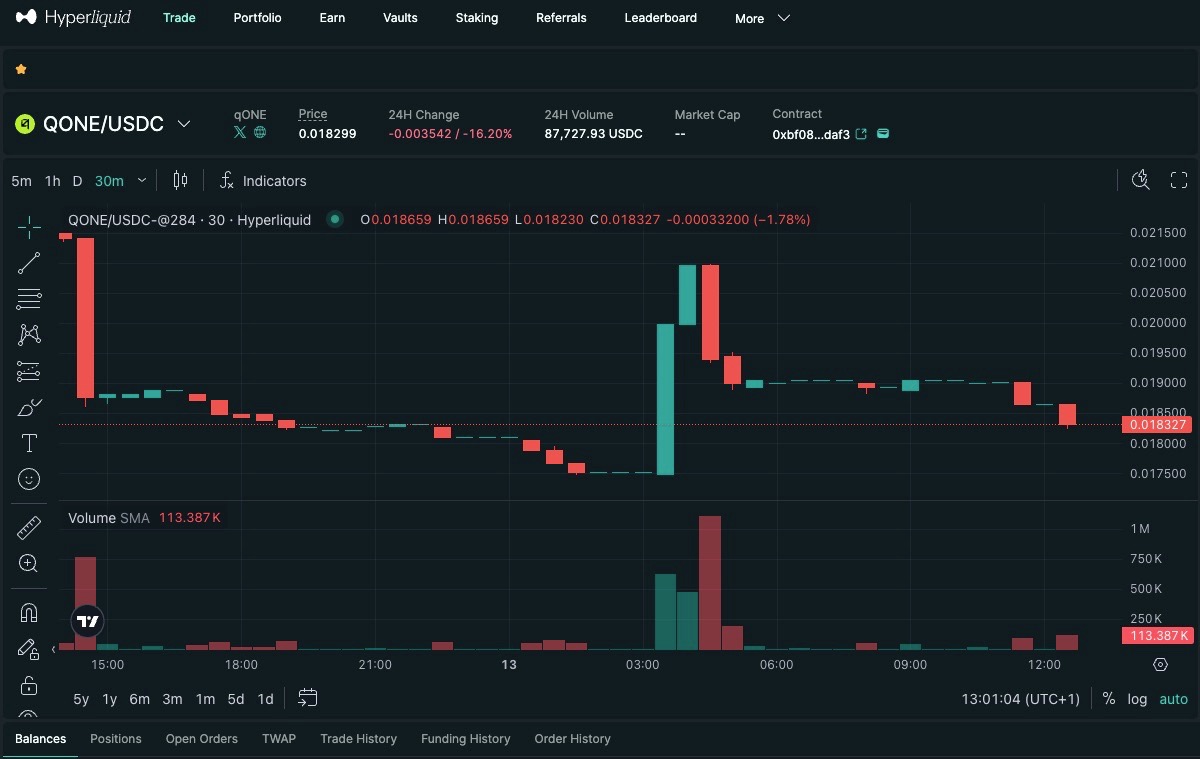Expand the timeframe interval dropdown arrow
This screenshot has width=1200, height=759.
coord(141,181)
